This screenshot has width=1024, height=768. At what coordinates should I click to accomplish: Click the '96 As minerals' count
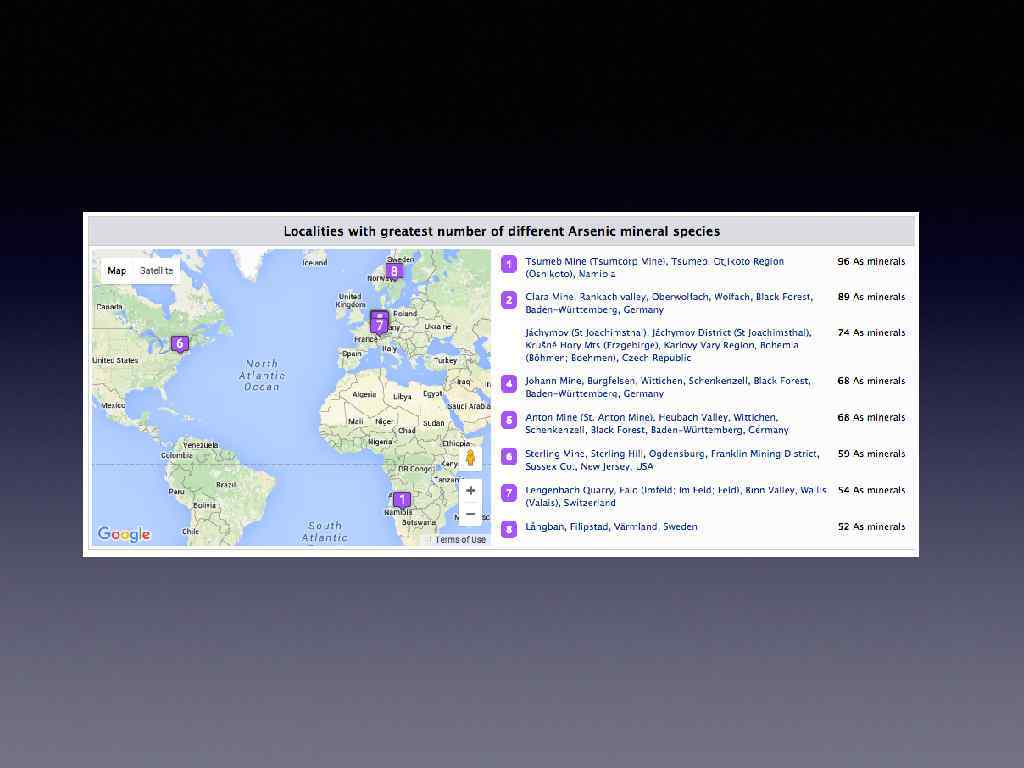tap(871, 261)
